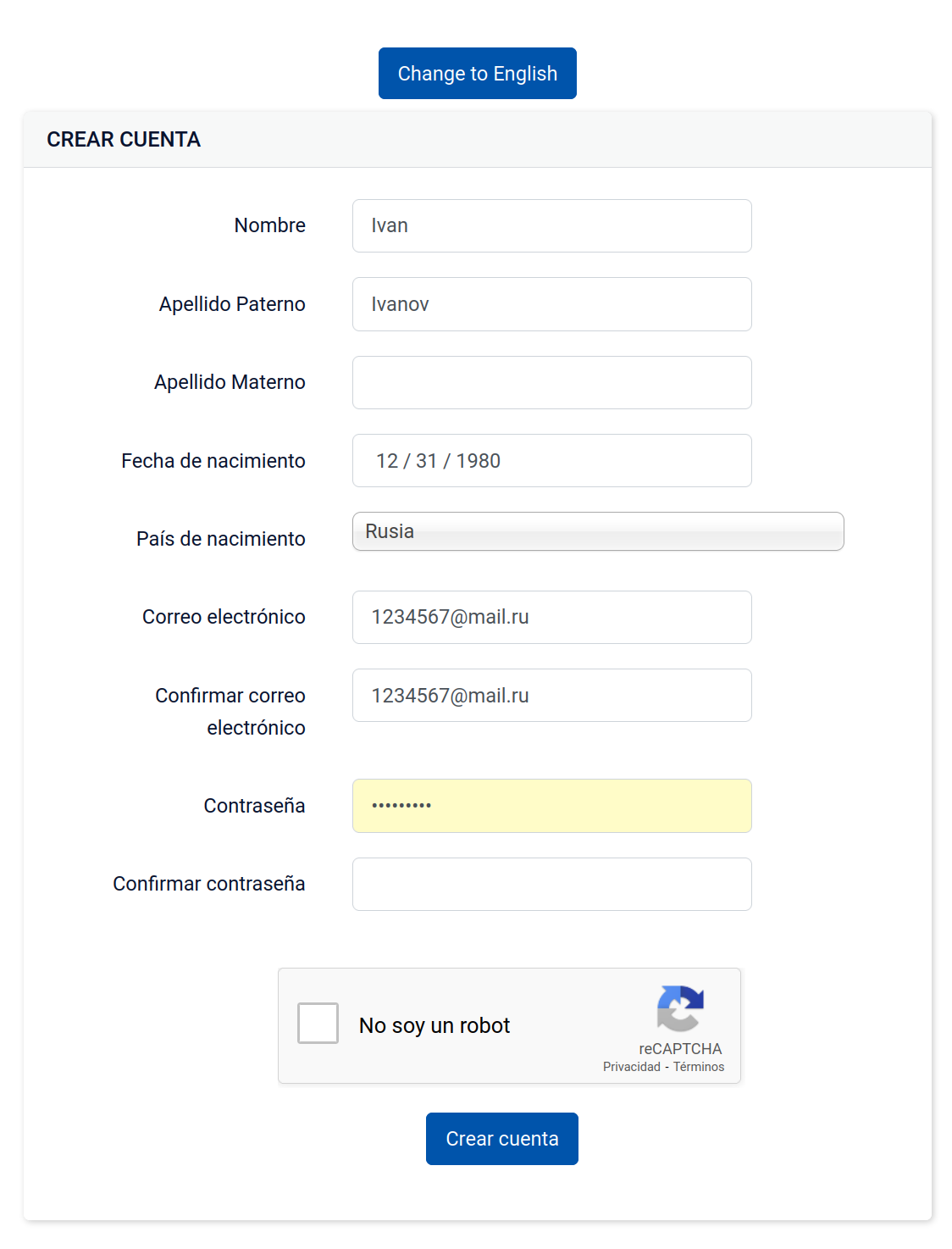Click the reCAPTCHA logo icon
Screen dimensions: 952x1249
(680, 1008)
